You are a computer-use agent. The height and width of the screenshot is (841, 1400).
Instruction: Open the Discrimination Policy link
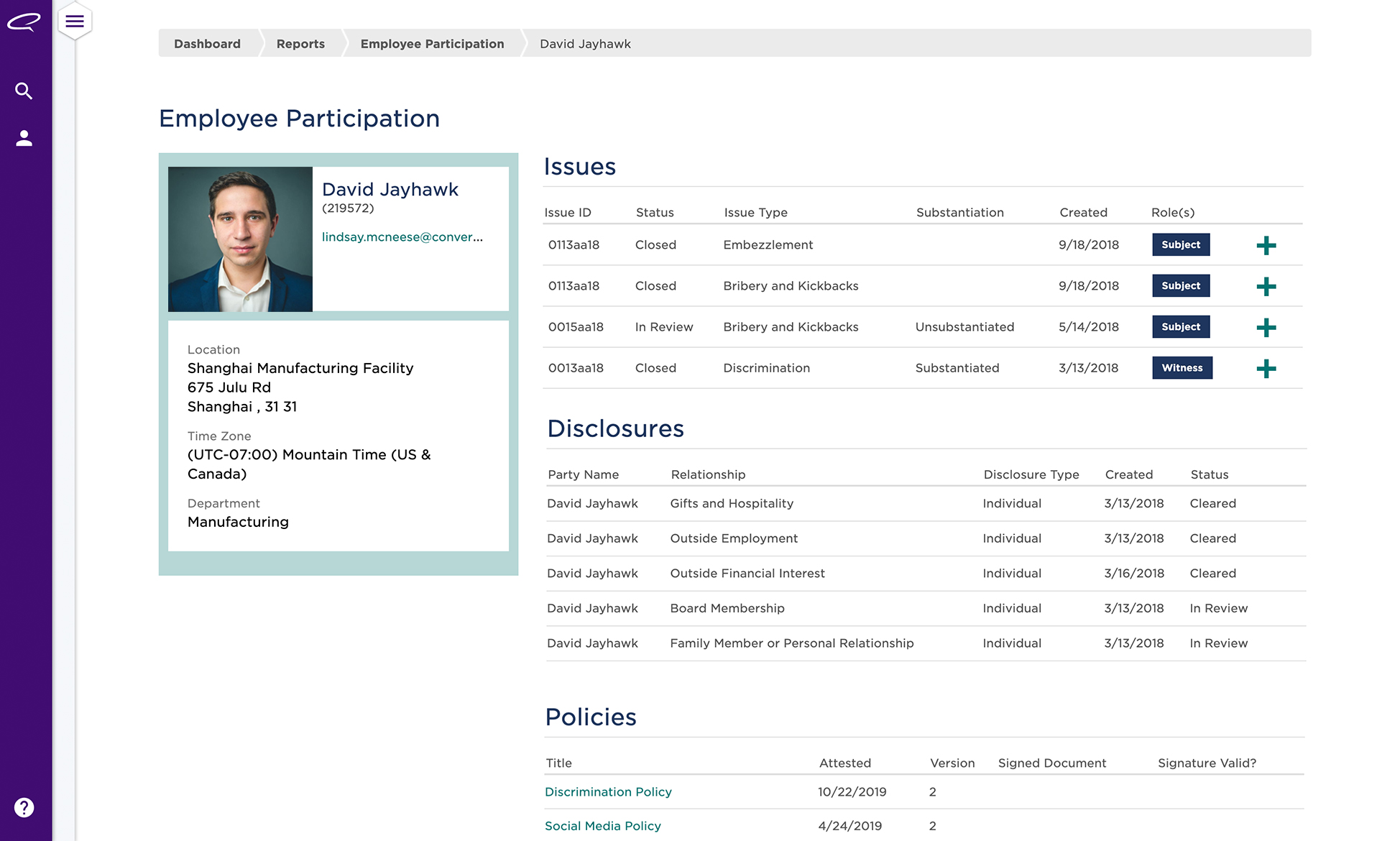click(608, 791)
